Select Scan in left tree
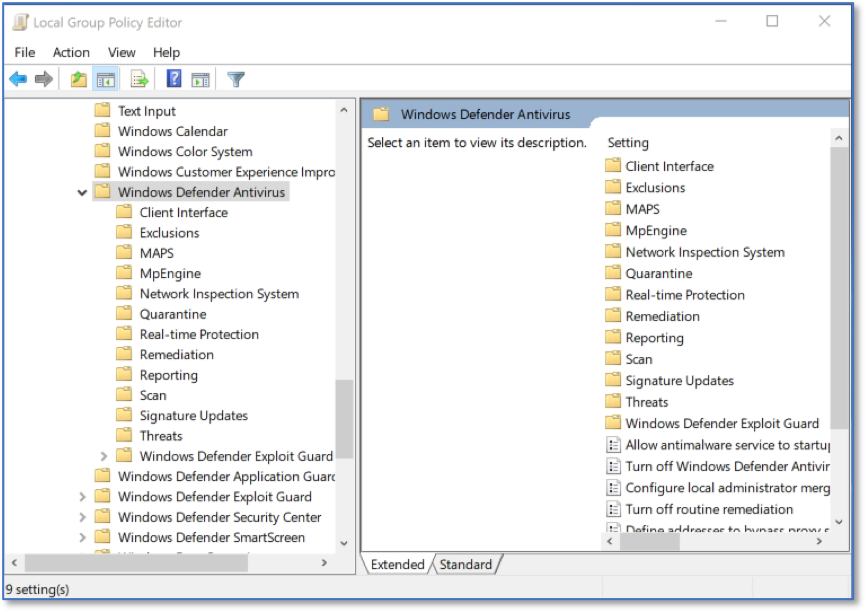Viewport: 866px width, 612px height. point(152,395)
